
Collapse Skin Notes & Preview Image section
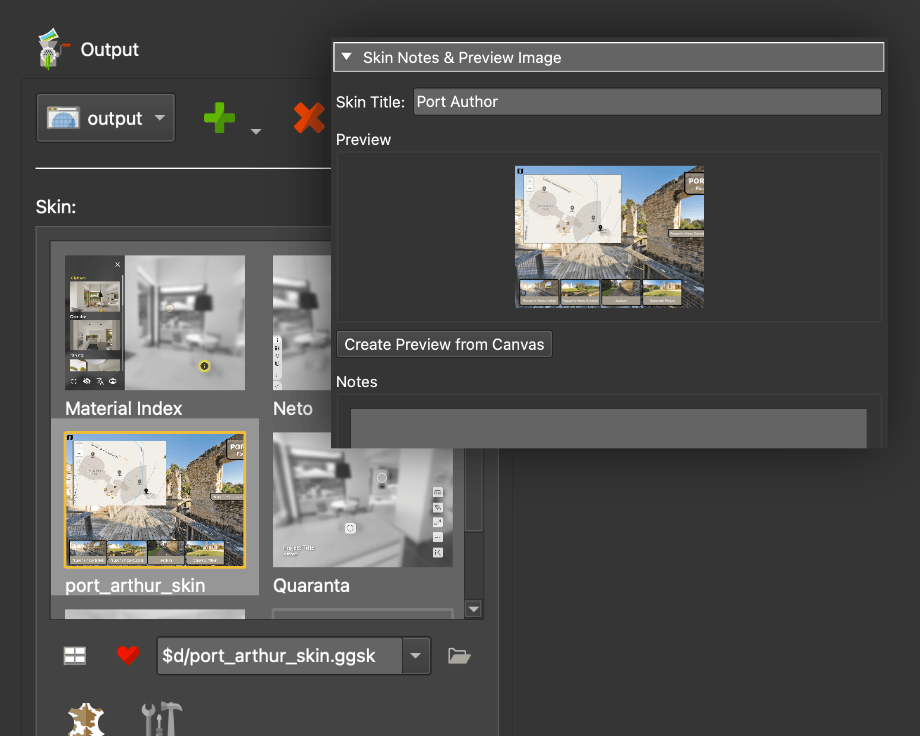coord(346,58)
